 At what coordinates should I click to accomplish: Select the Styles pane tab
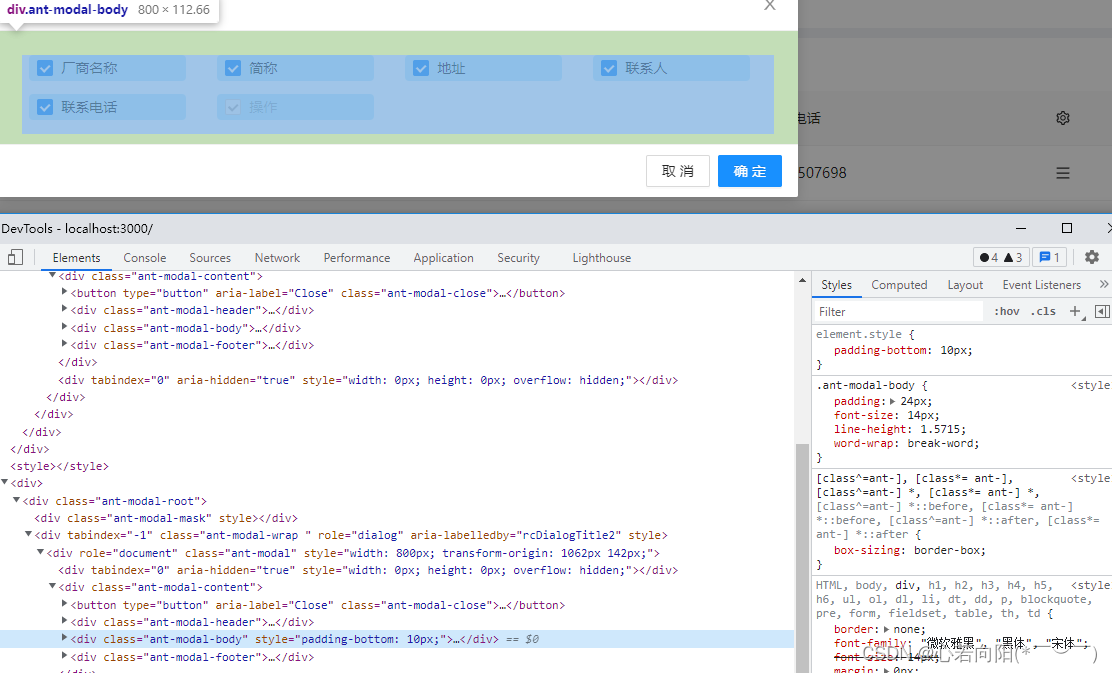[837, 284]
